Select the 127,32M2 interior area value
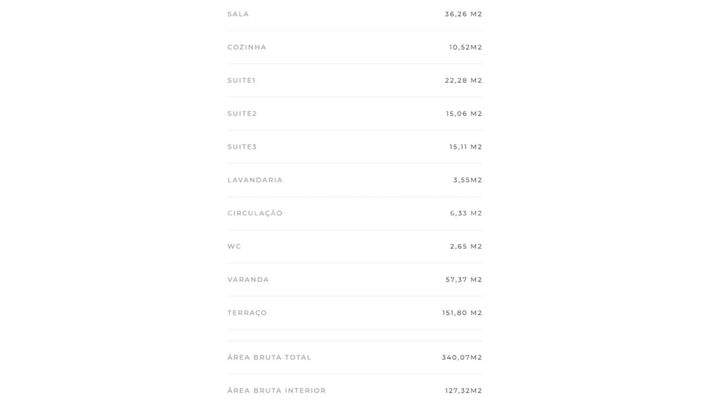The height and width of the screenshot is (400, 711). tap(463, 390)
